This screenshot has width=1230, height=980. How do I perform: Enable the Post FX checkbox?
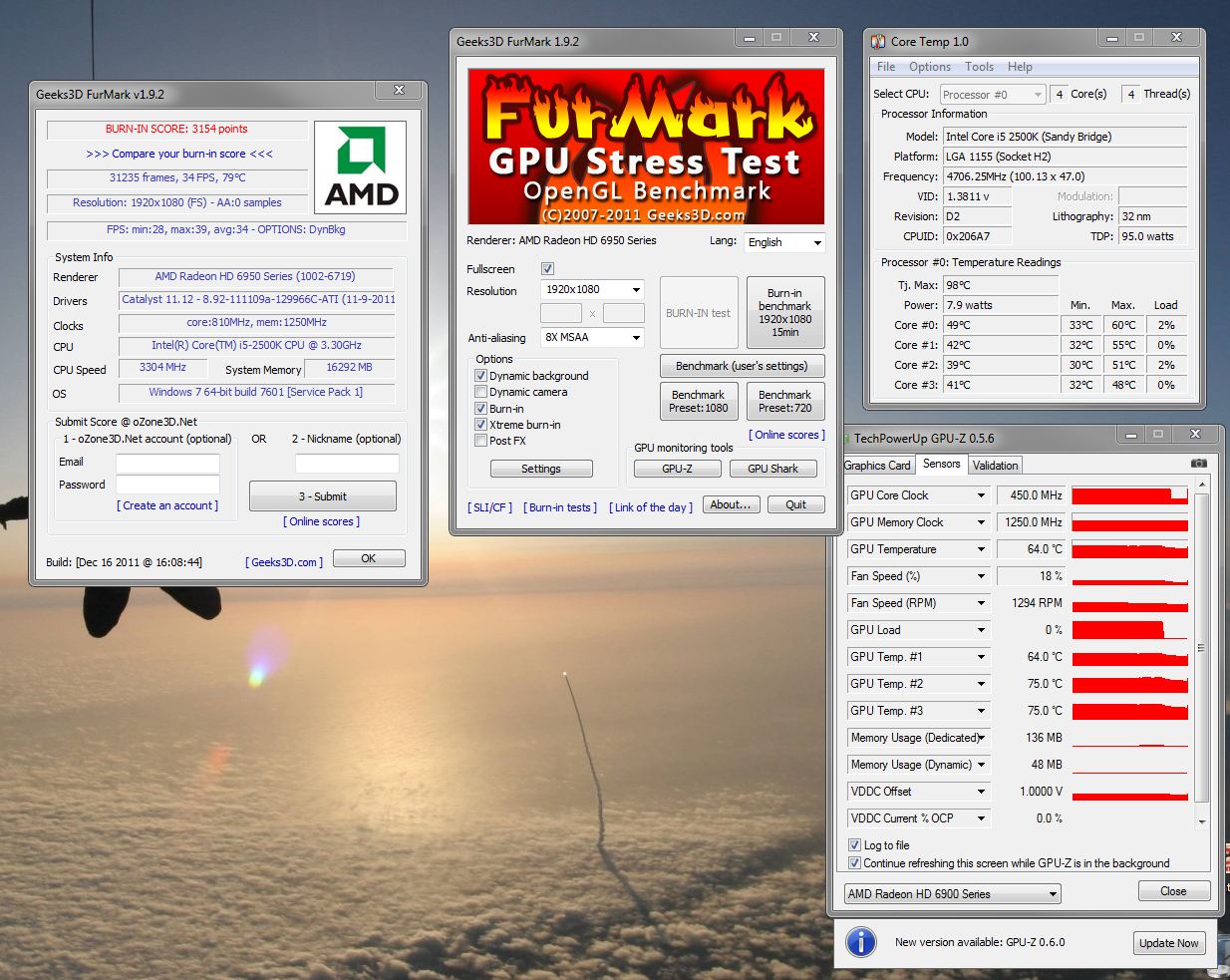481,441
